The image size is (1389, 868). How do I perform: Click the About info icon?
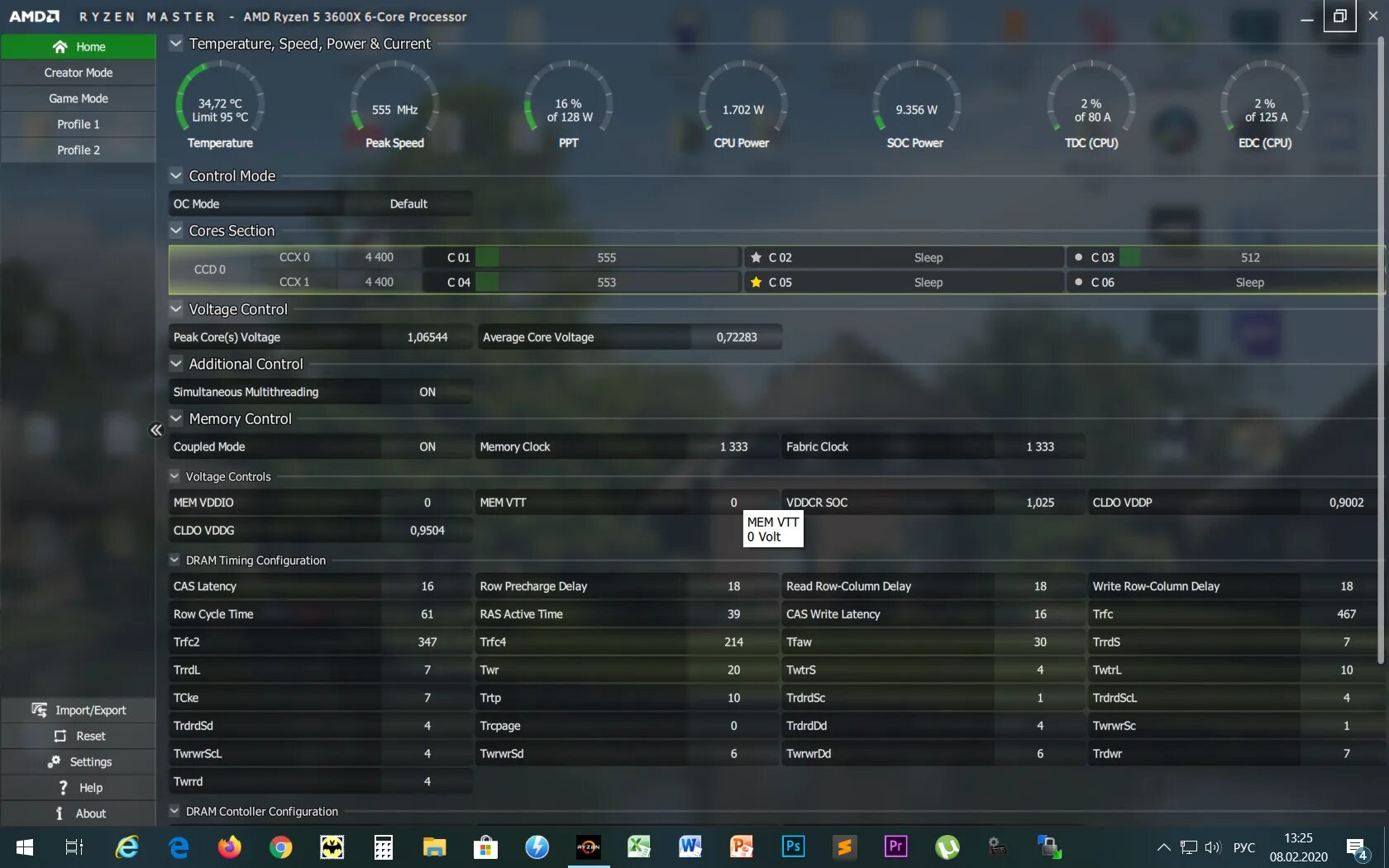59,813
